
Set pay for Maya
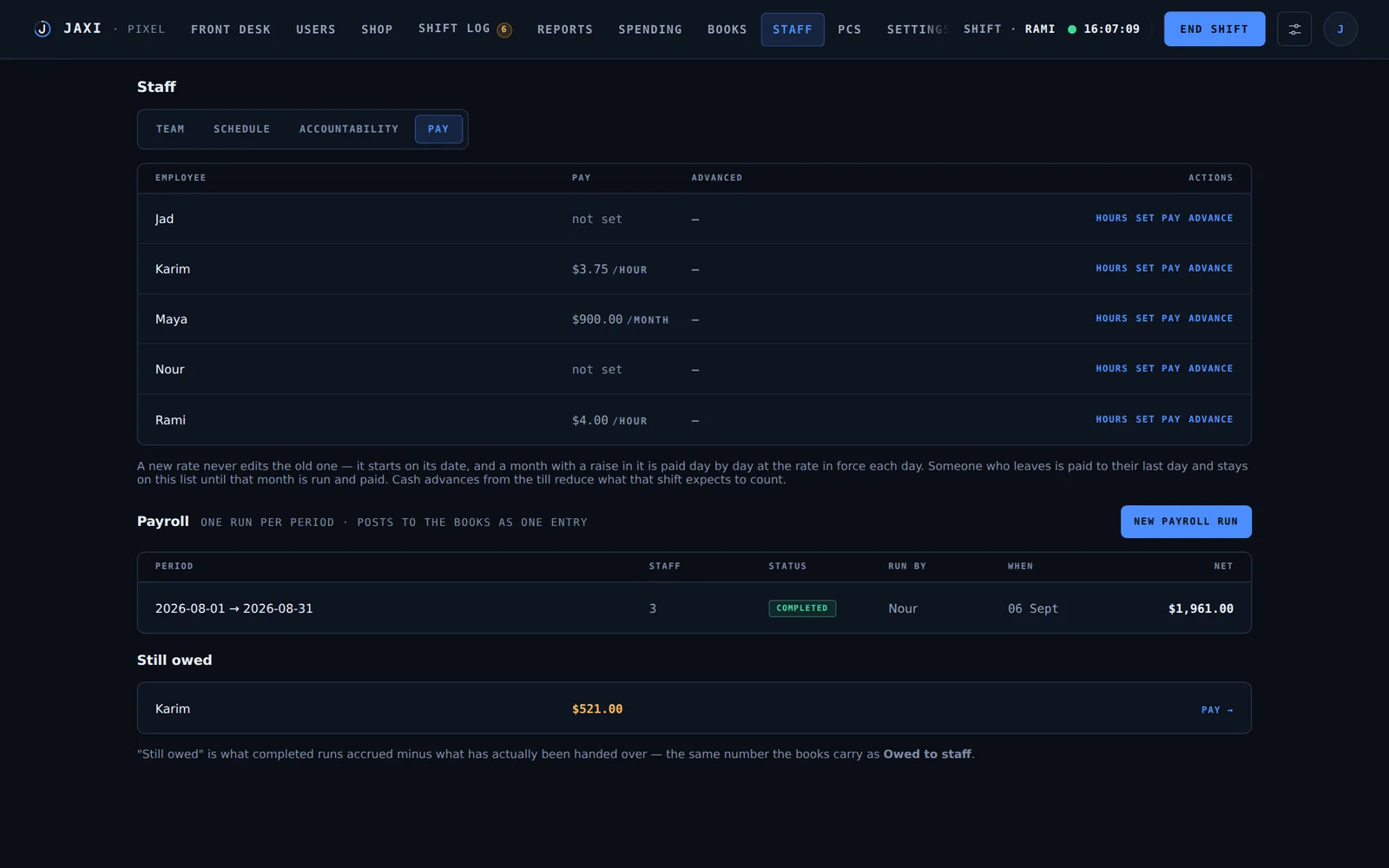(1158, 319)
